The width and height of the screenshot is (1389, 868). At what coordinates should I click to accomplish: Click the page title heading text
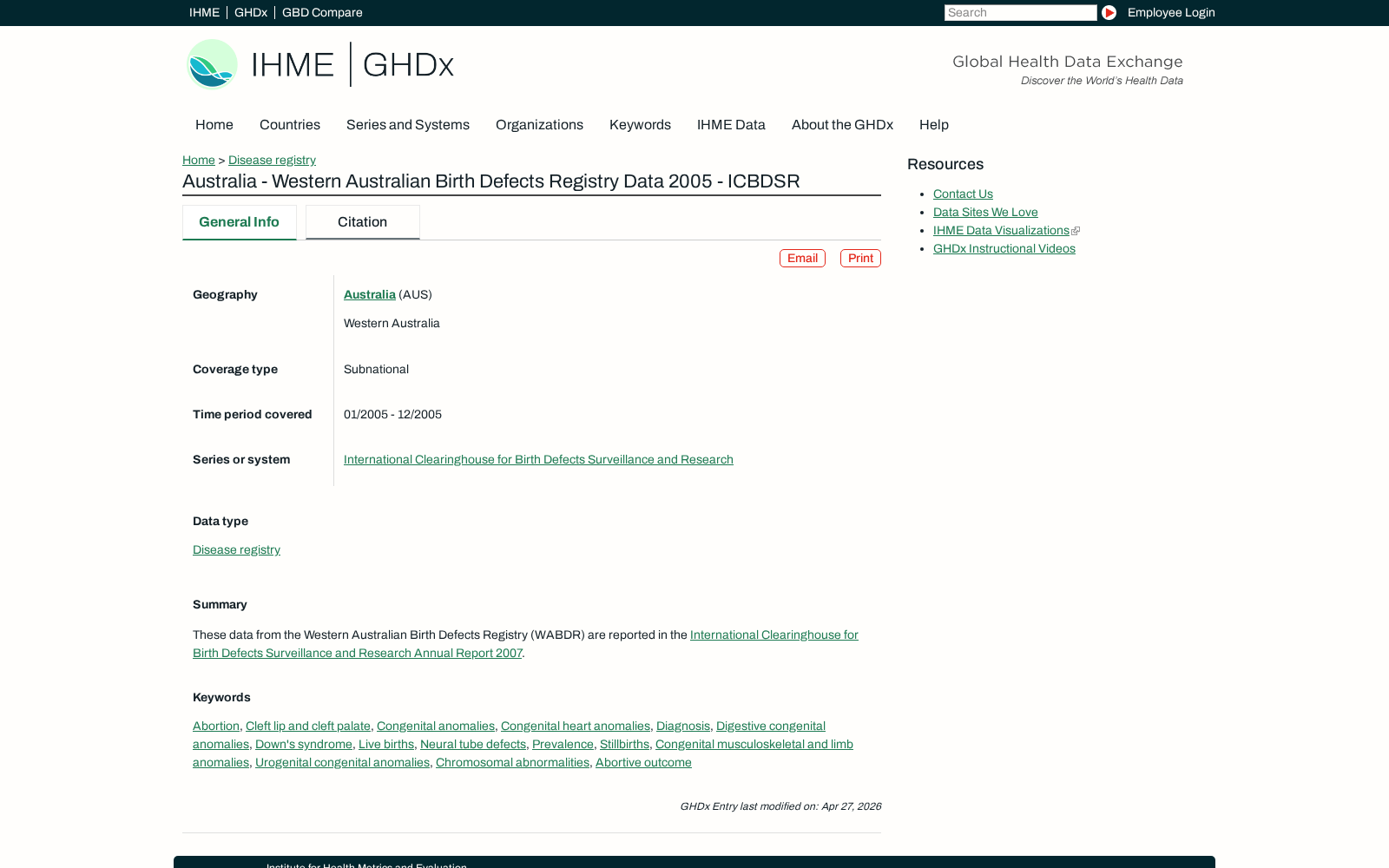(x=491, y=181)
